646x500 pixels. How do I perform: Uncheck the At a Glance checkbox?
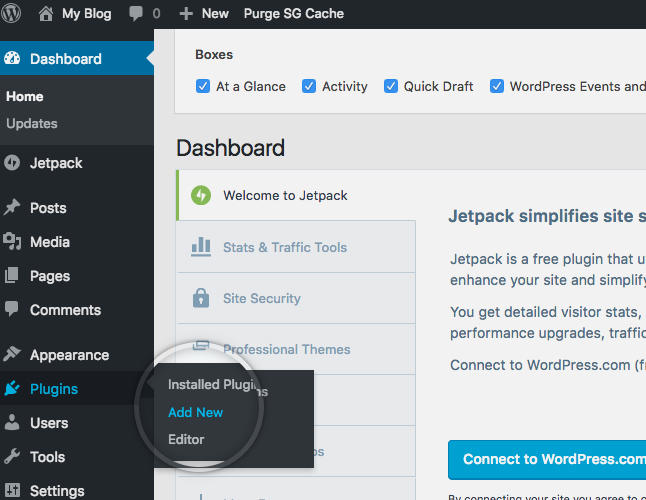204,86
